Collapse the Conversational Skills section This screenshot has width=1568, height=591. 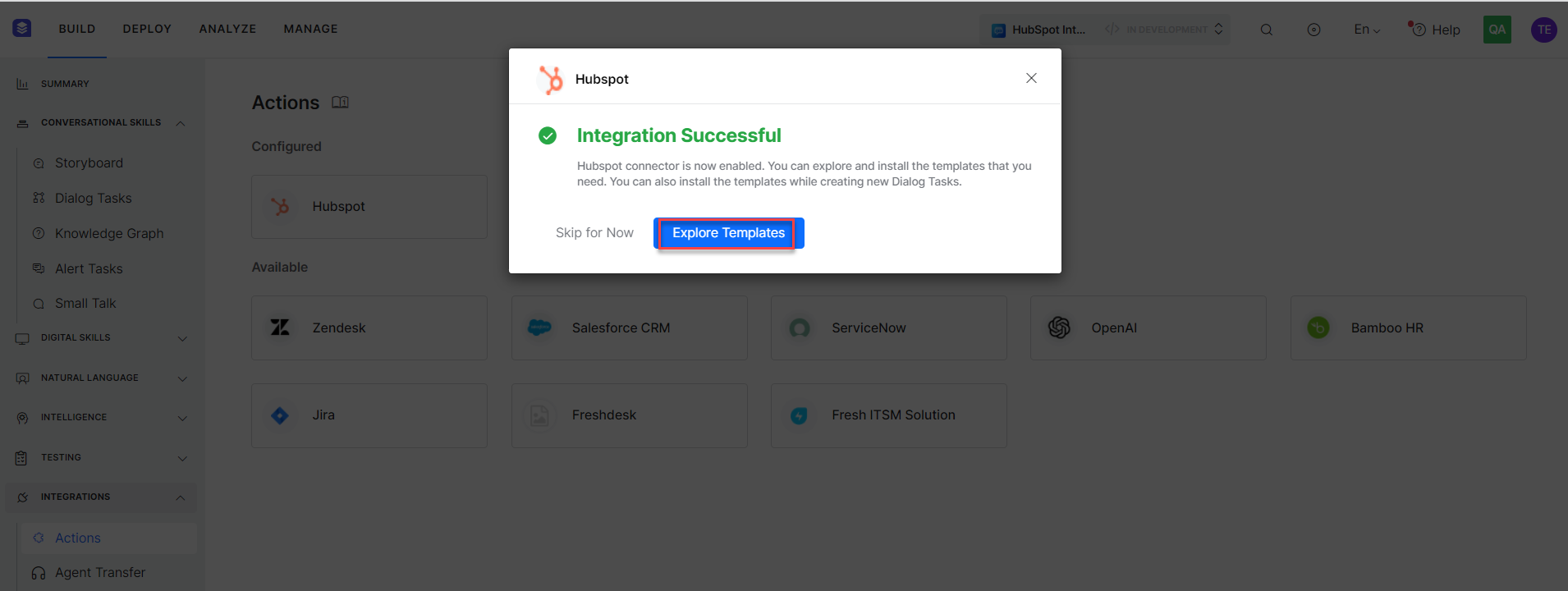click(181, 123)
